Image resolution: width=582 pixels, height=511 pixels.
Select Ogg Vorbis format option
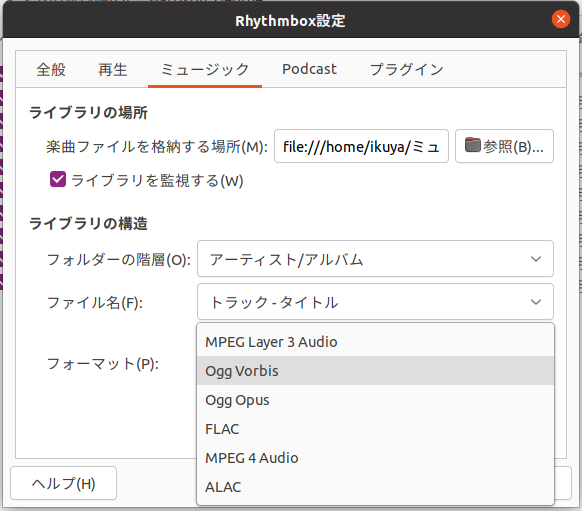pyautogui.click(x=375, y=371)
